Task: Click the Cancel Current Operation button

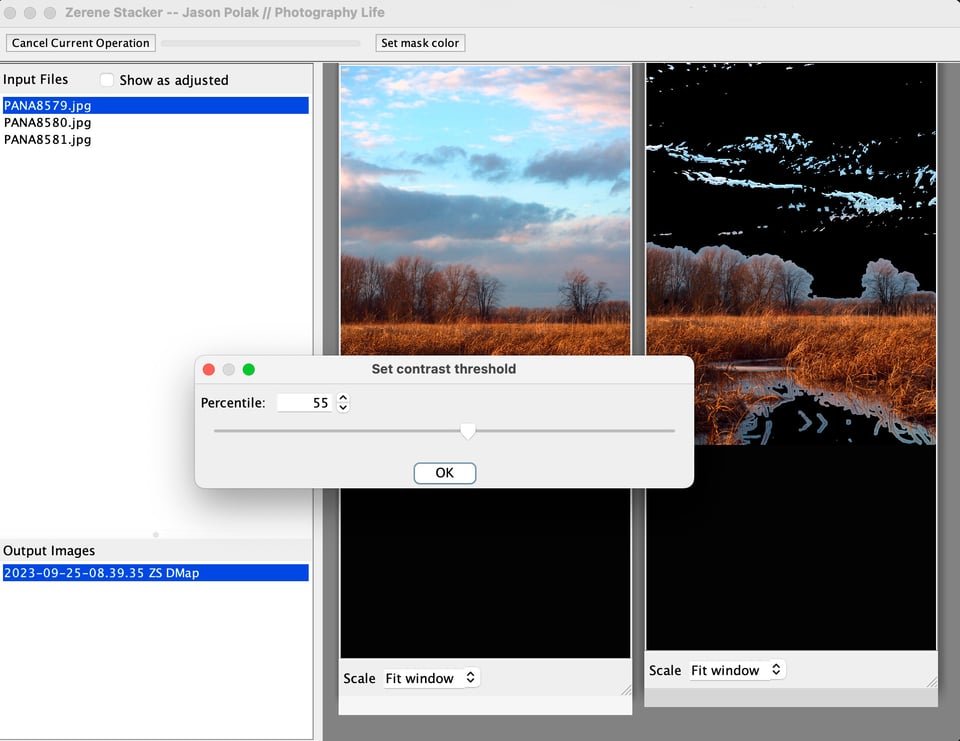Action: tap(81, 43)
